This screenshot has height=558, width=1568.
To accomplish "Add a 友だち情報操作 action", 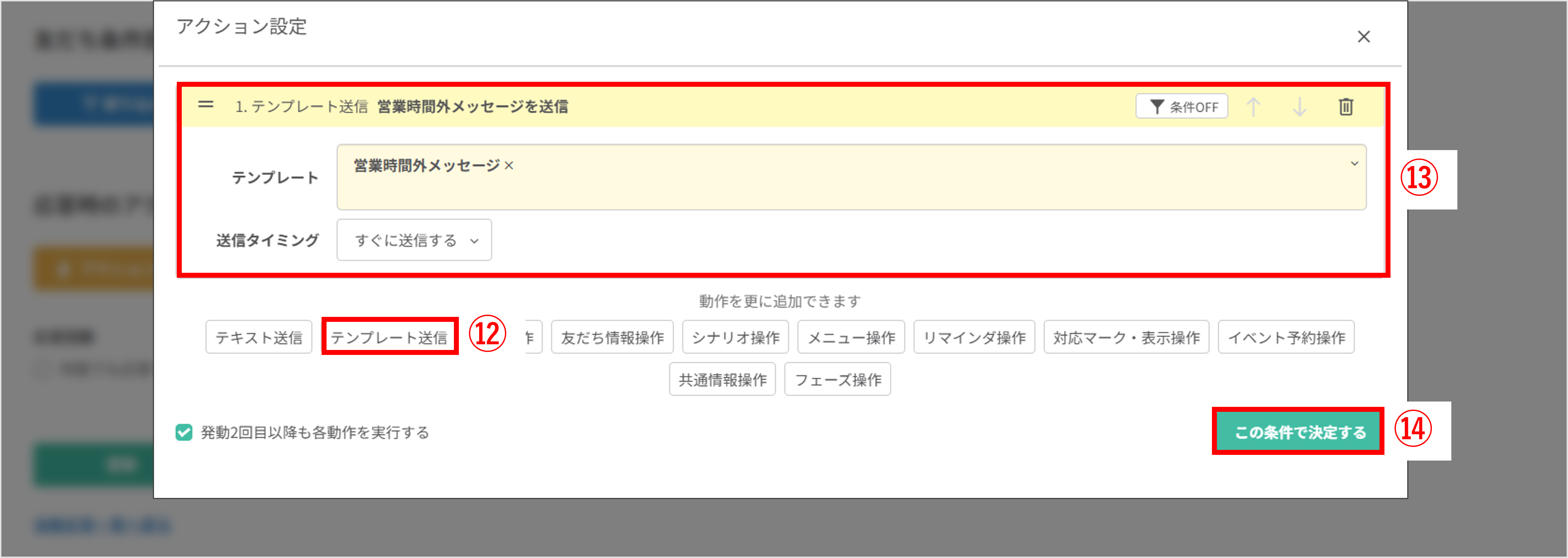I will [x=612, y=337].
